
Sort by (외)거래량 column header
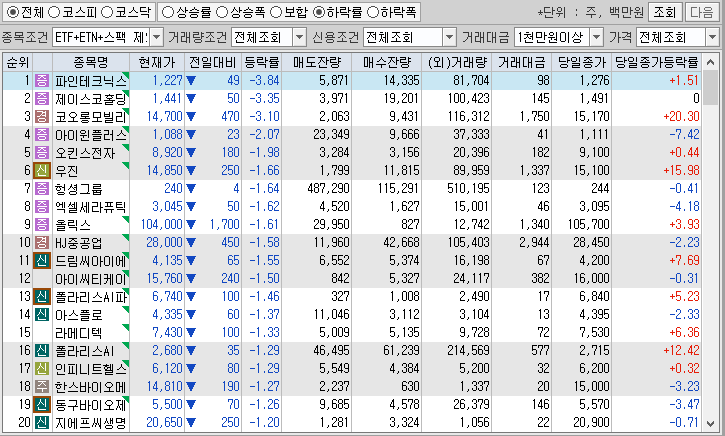point(457,62)
